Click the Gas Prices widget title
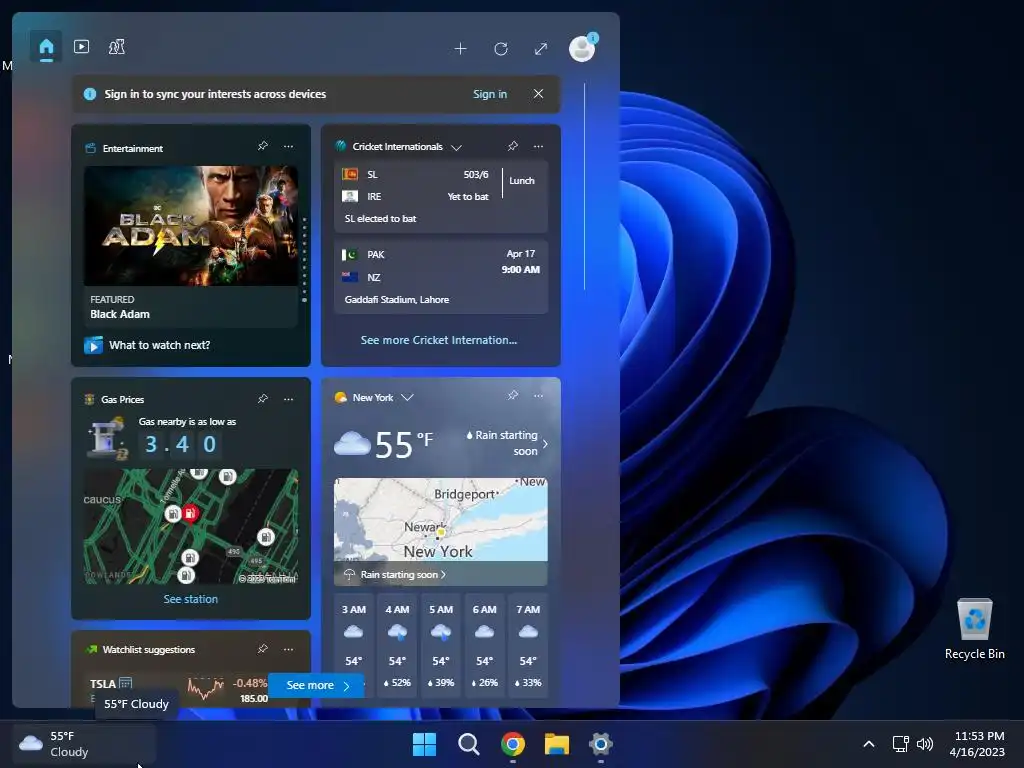Viewport: 1024px width, 768px height. [123, 399]
